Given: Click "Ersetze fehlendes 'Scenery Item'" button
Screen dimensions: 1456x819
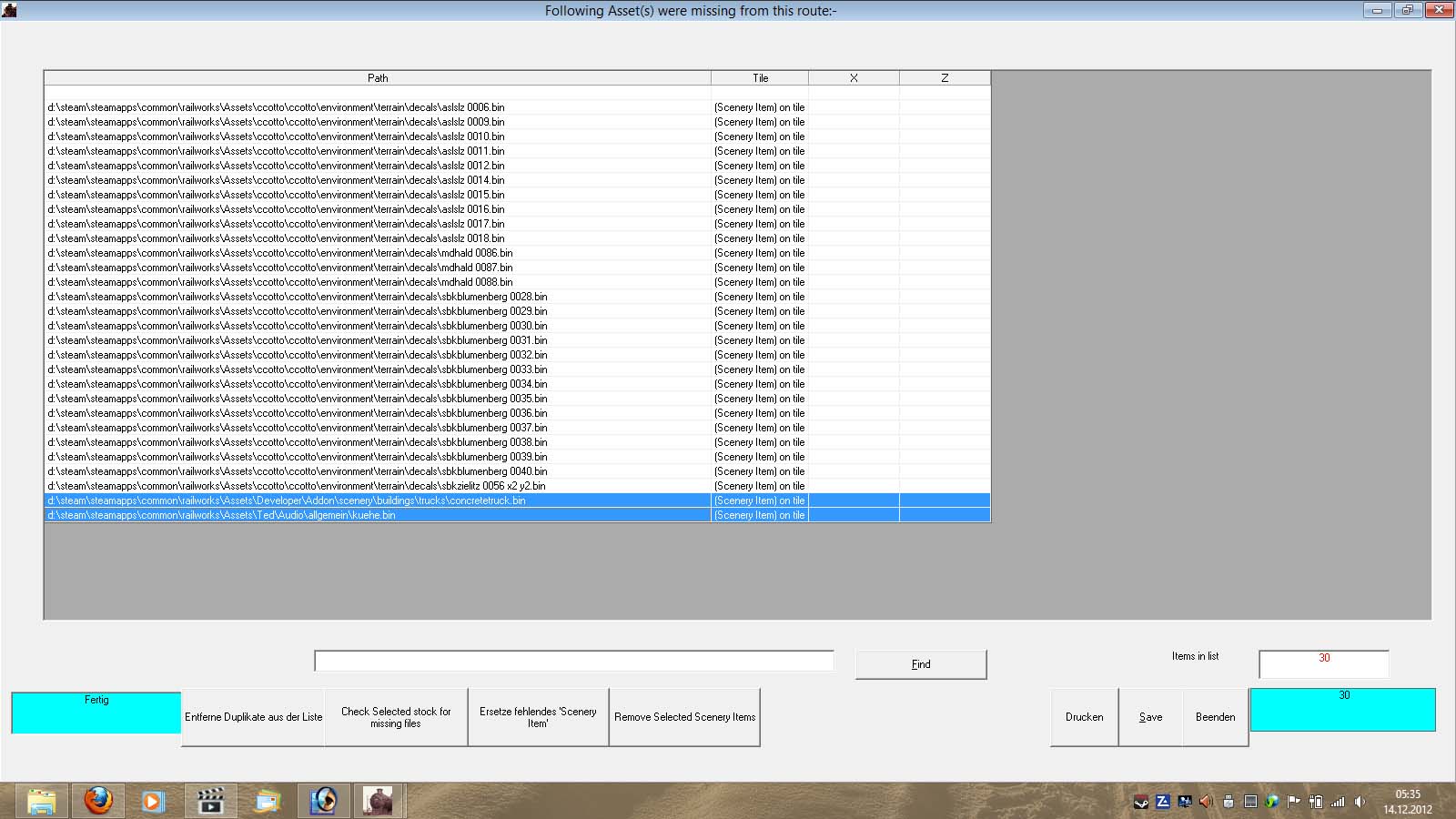Looking at the screenshot, I should tap(538, 717).
